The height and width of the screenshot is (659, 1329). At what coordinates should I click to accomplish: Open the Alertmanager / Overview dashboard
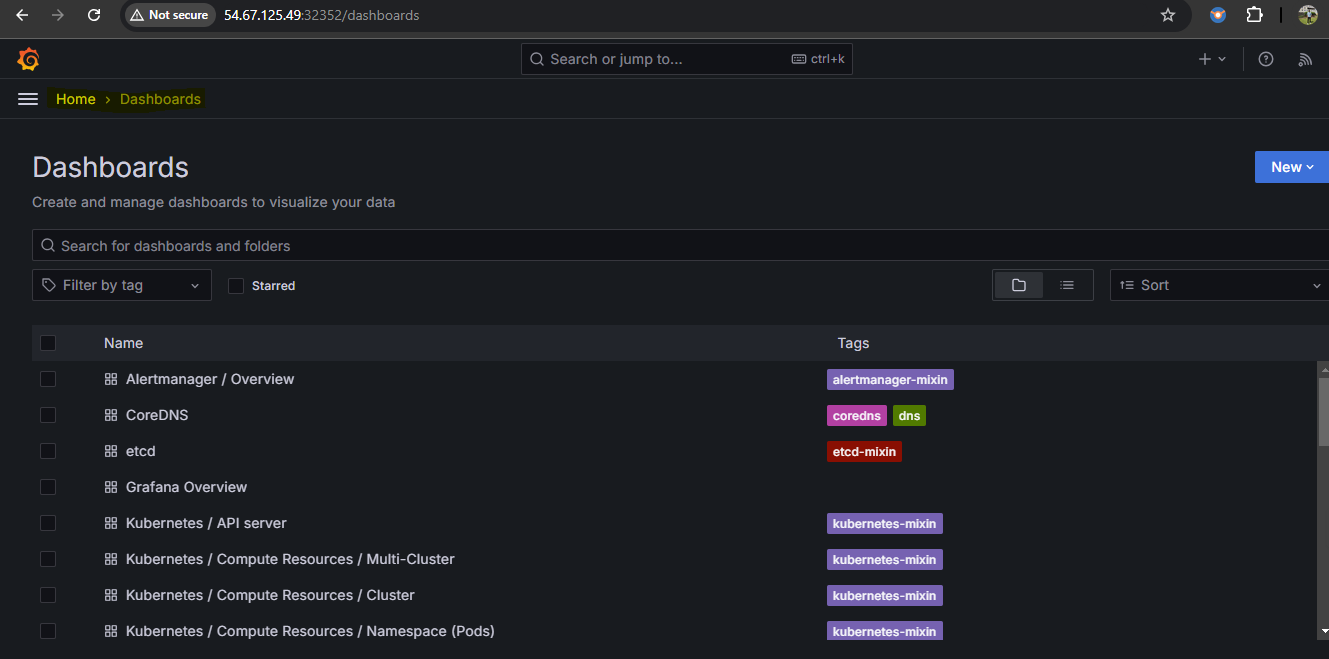tap(210, 379)
